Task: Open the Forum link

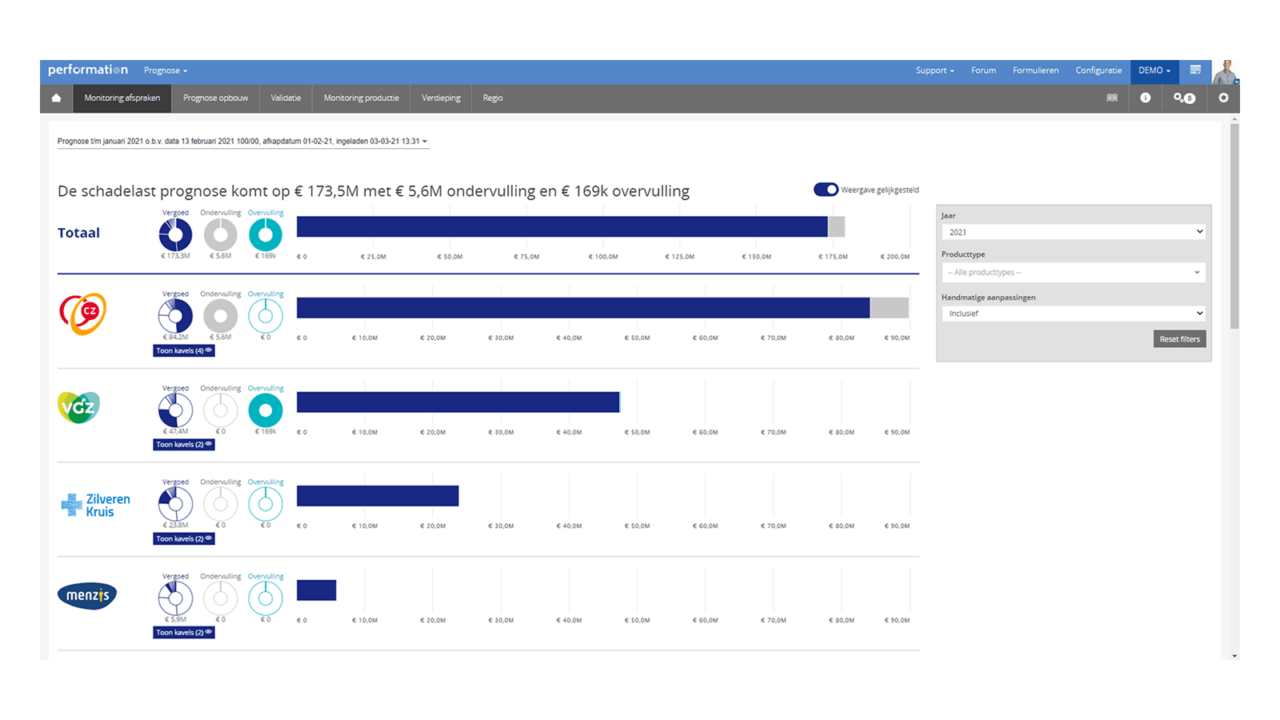Action: [983, 70]
